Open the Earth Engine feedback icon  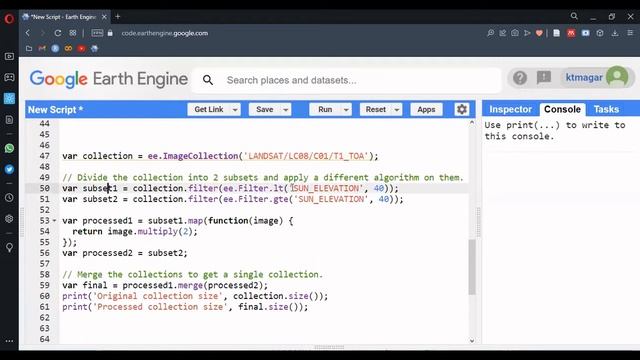click(544, 77)
